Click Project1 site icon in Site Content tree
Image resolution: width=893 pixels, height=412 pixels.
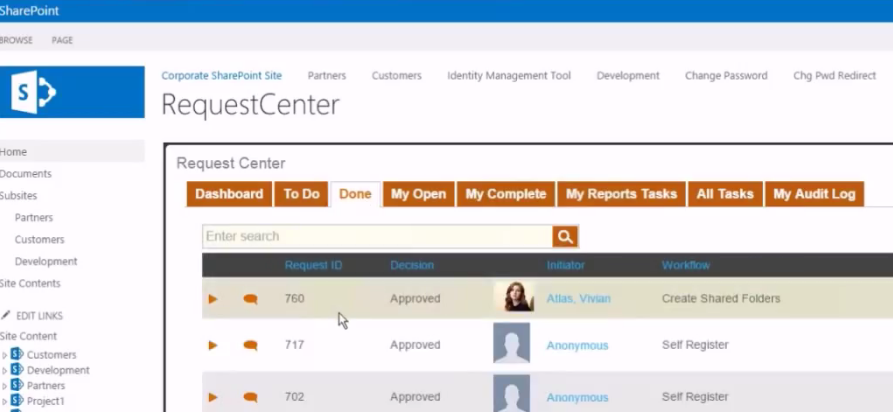click(17, 400)
